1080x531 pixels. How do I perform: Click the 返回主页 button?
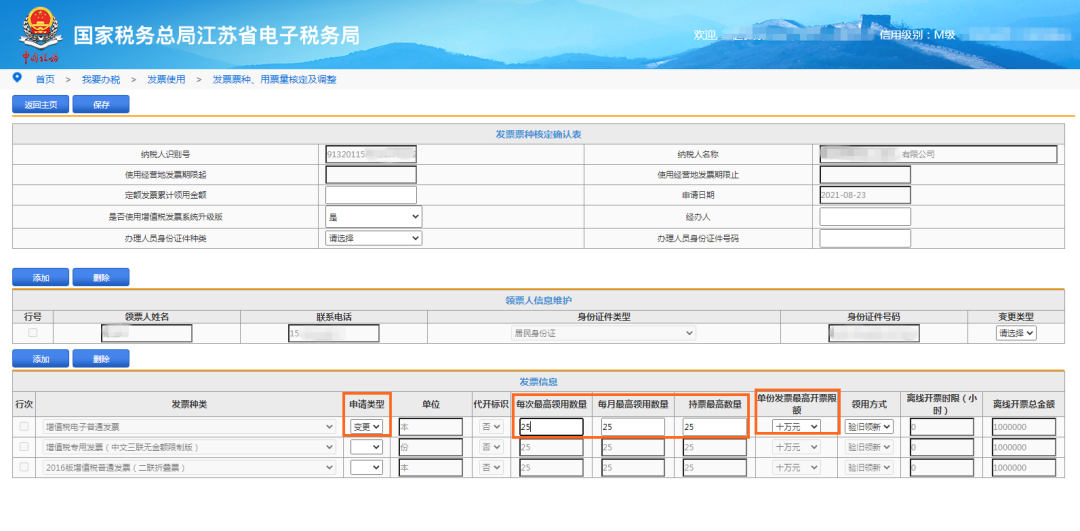point(41,105)
